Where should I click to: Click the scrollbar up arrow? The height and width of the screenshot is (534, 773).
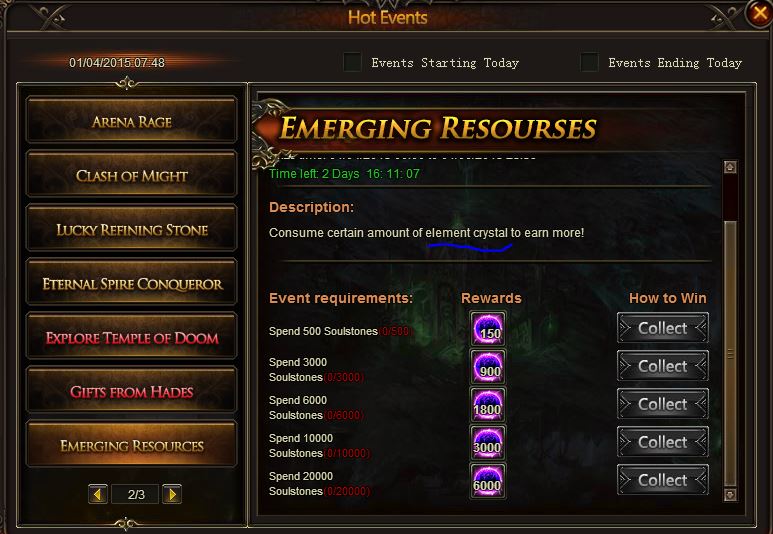730,167
